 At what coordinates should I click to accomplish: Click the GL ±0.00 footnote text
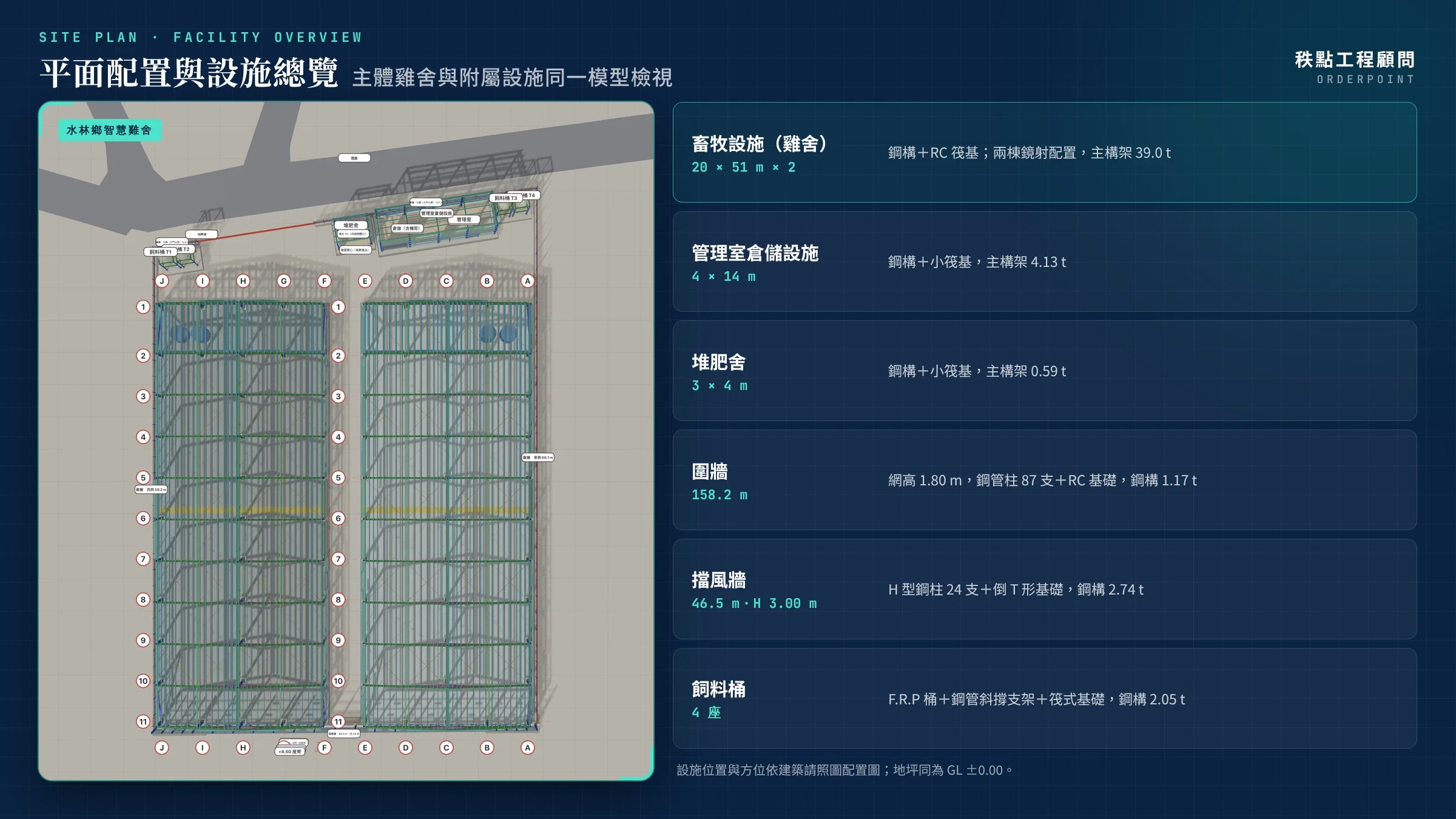coord(844,770)
